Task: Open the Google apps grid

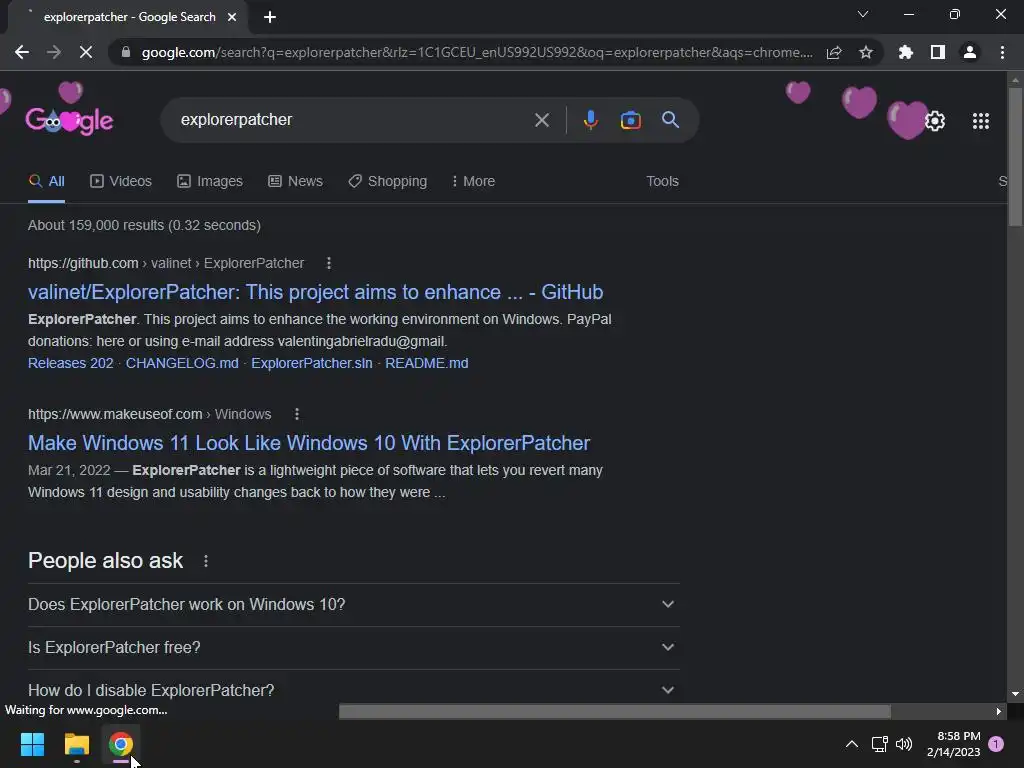Action: 981,121
